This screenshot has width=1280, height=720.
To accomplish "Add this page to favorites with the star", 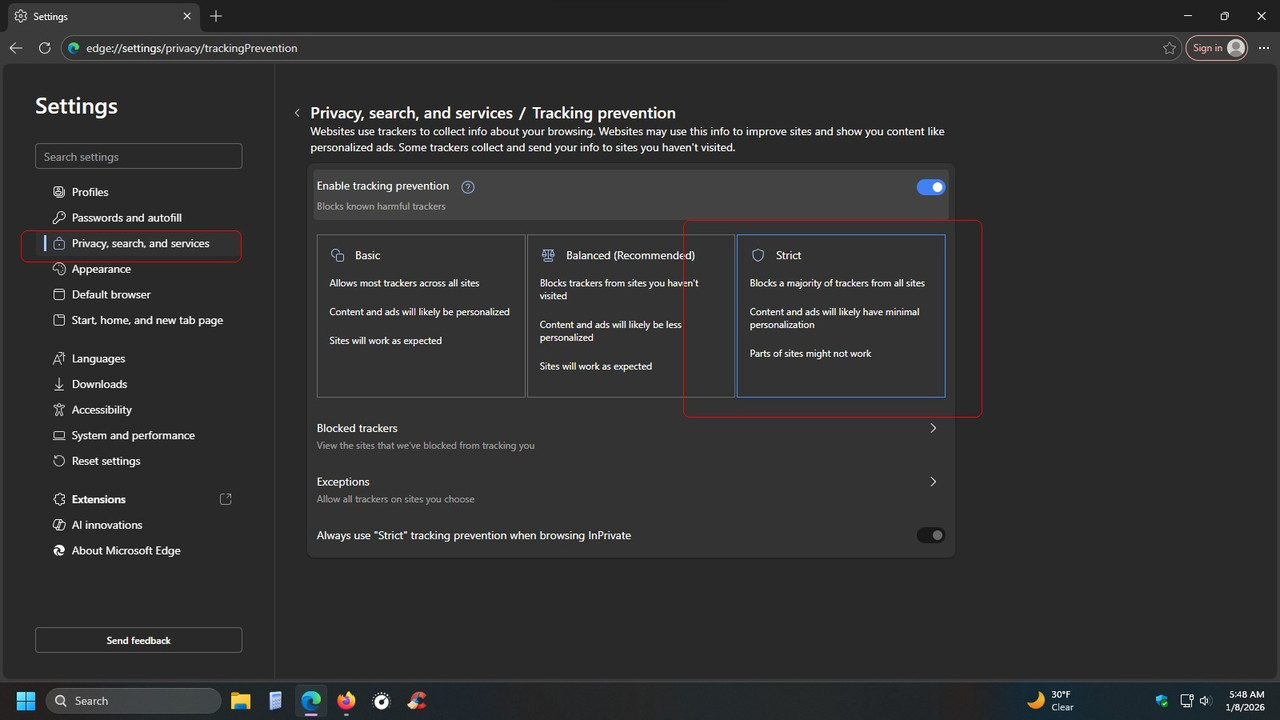I will click(1169, 48).
